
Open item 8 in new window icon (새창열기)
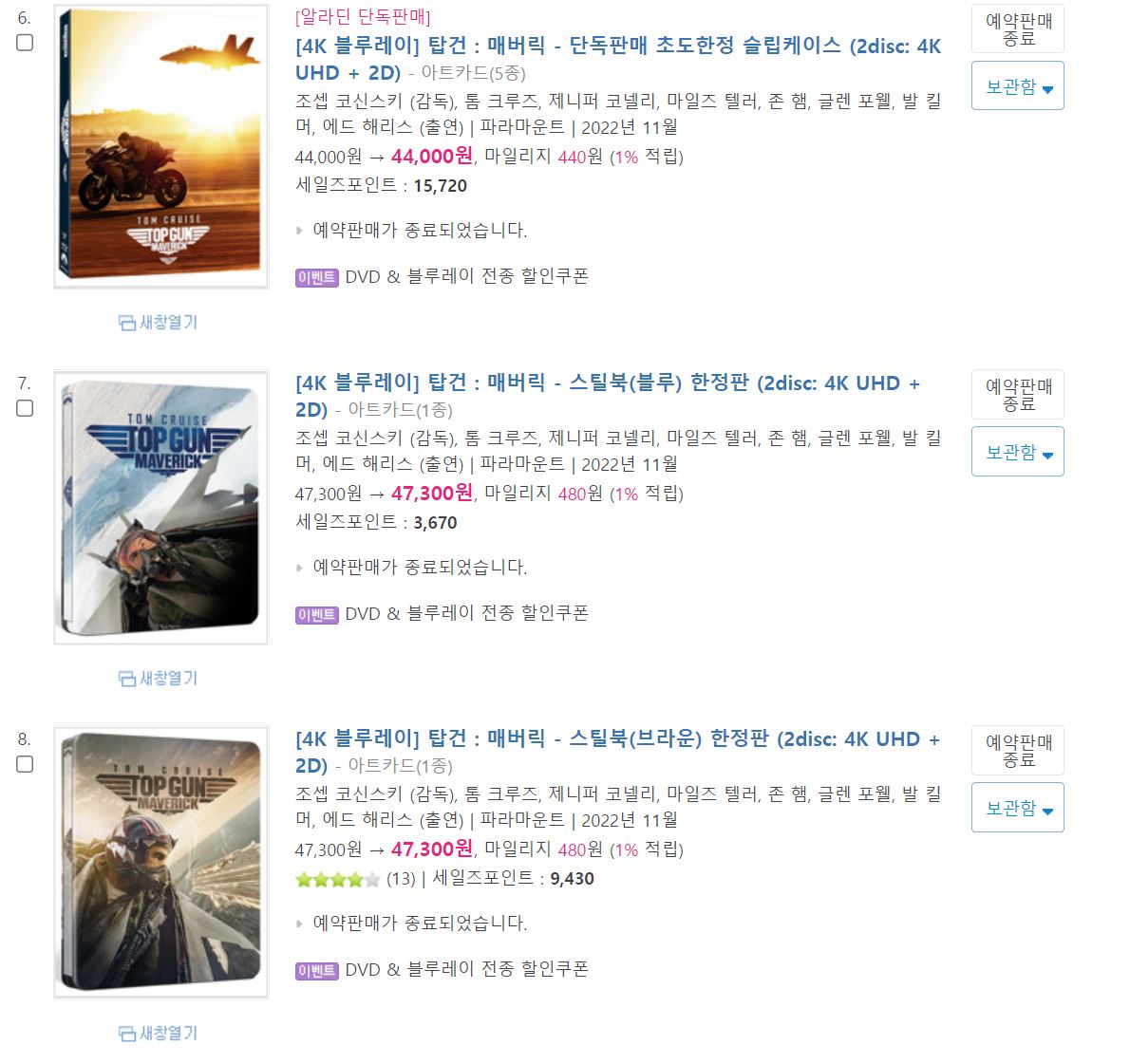[158, 1033]
